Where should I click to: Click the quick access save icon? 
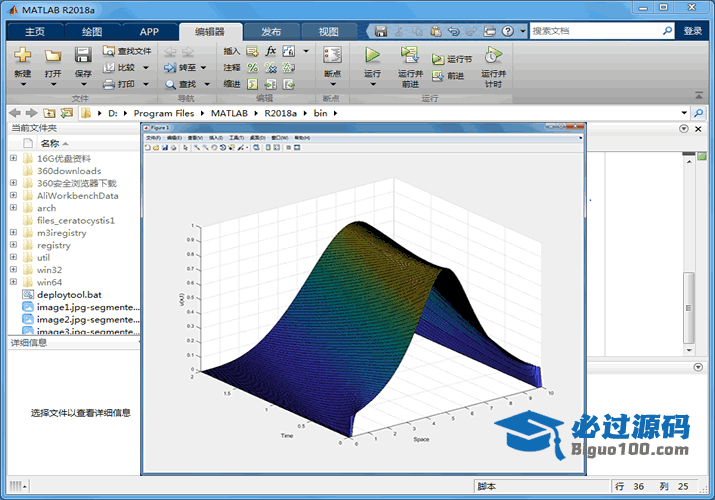click(381, 31)
